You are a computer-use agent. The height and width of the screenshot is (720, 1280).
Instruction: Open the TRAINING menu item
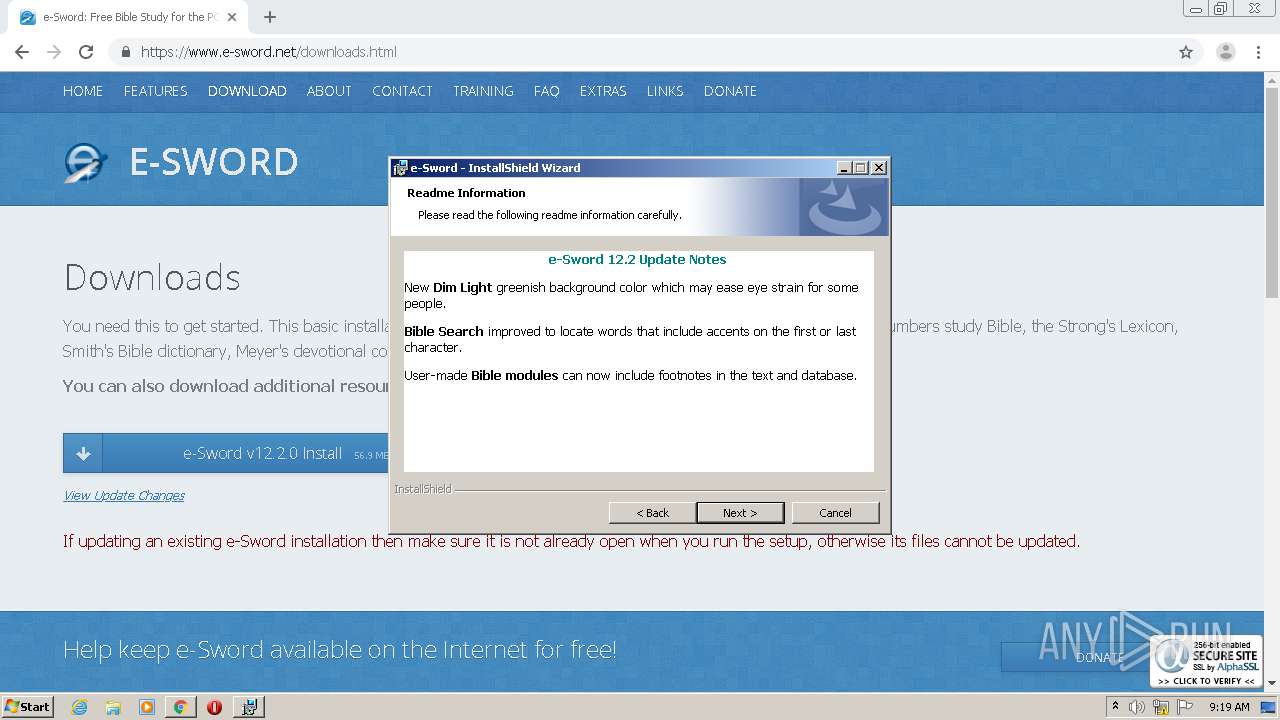pos(483,91)
